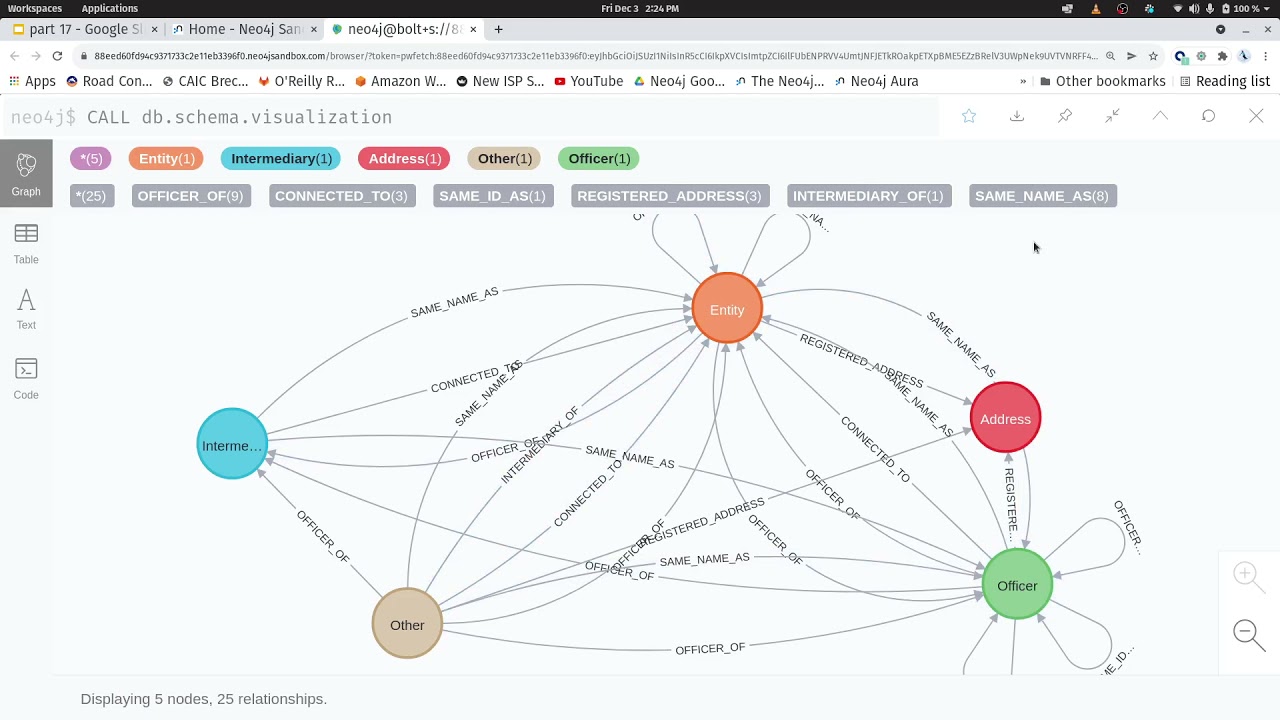
Task: Click the Cypher query editor text
Action: tap(239, 117)
